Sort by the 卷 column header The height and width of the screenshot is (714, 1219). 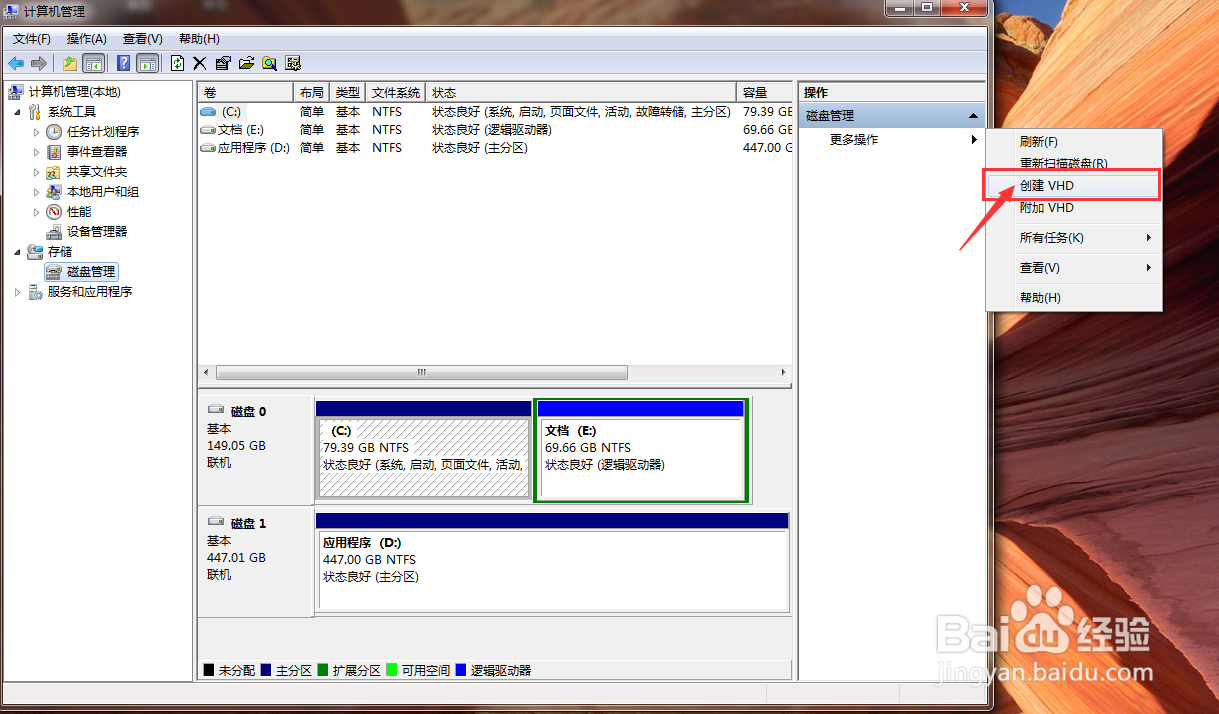point(246,92)
